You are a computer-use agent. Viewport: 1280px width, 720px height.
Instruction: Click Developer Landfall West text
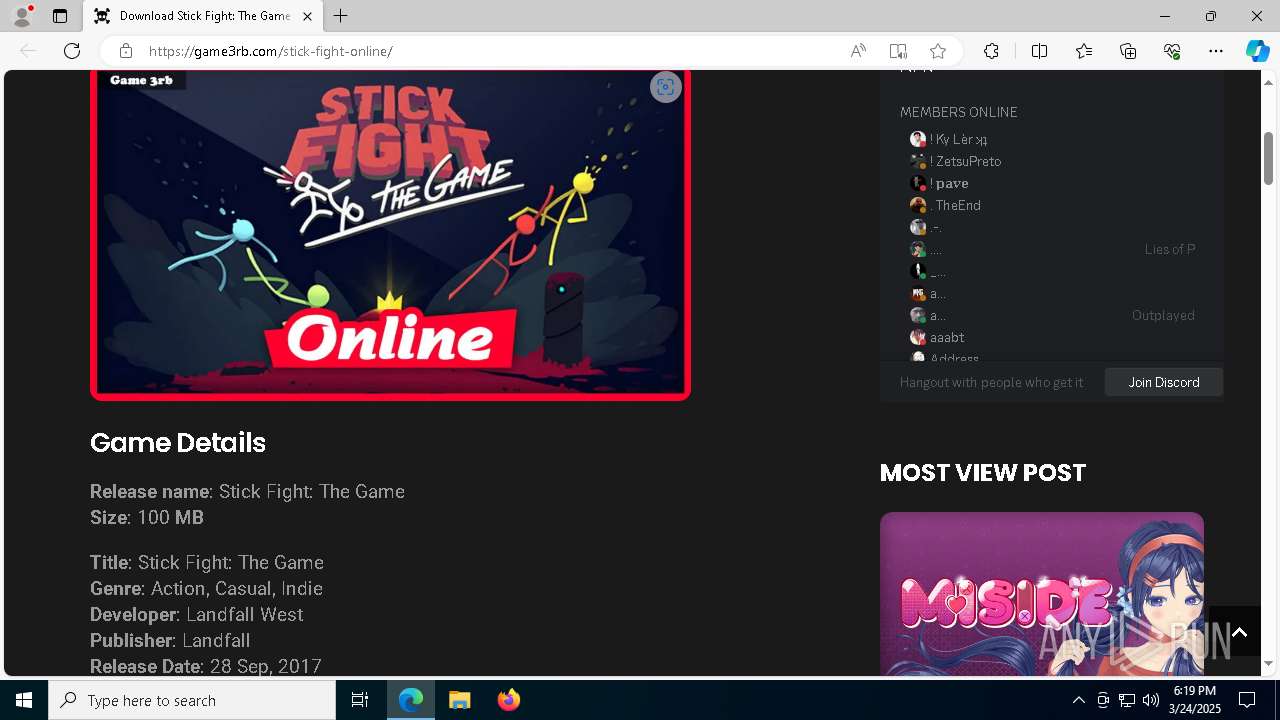coord(196,614)
